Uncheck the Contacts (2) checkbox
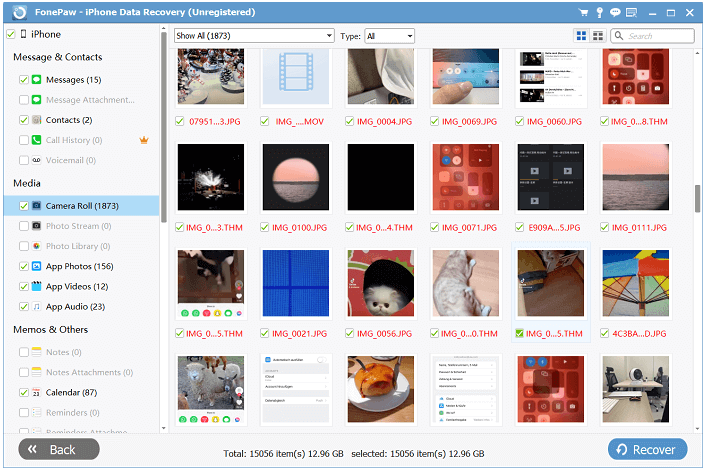Image resolution: width=704 pixels, height=471 pixels. pos(24,120)
